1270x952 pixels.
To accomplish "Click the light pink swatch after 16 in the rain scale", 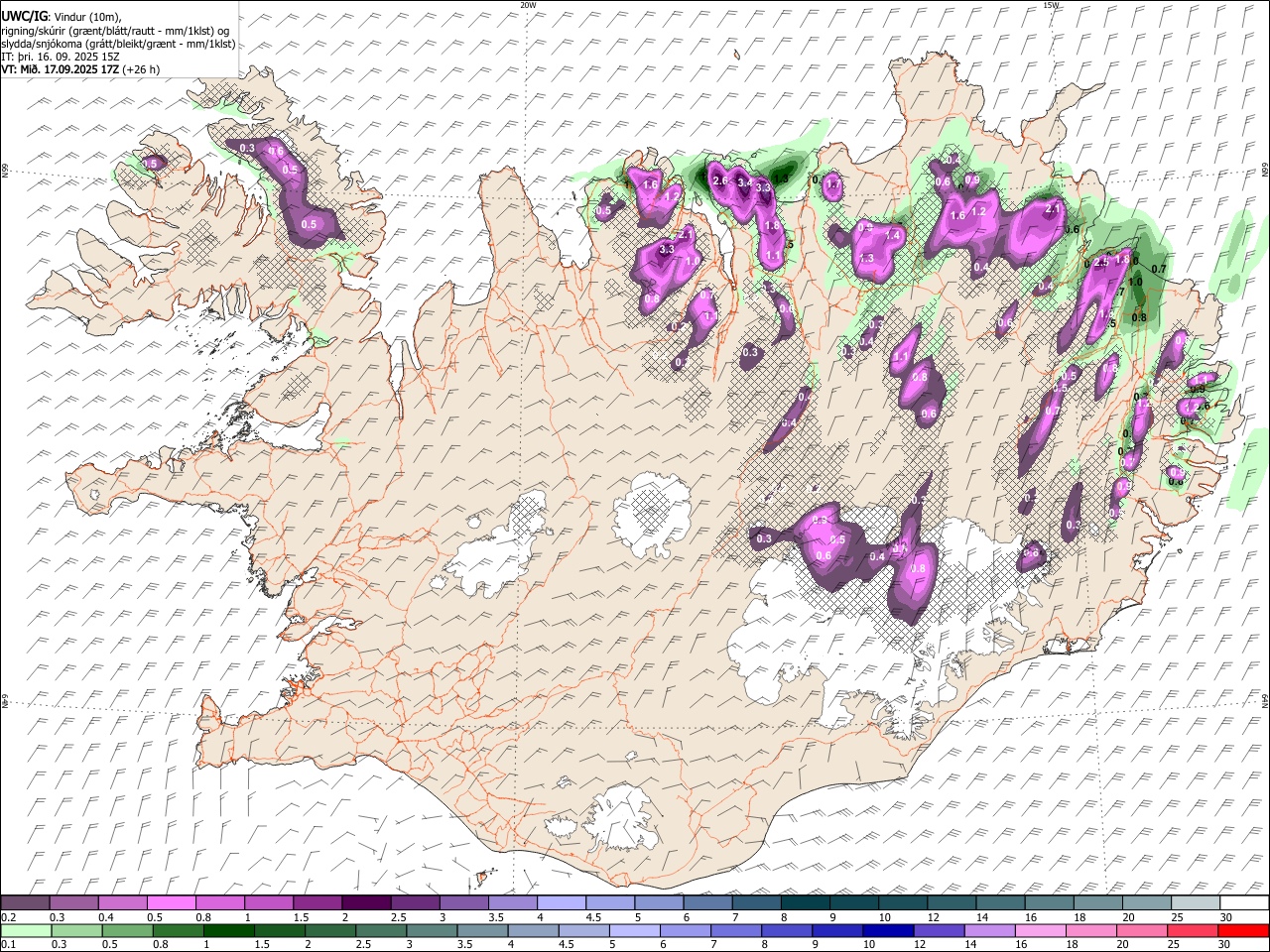I will [1042, 930].
